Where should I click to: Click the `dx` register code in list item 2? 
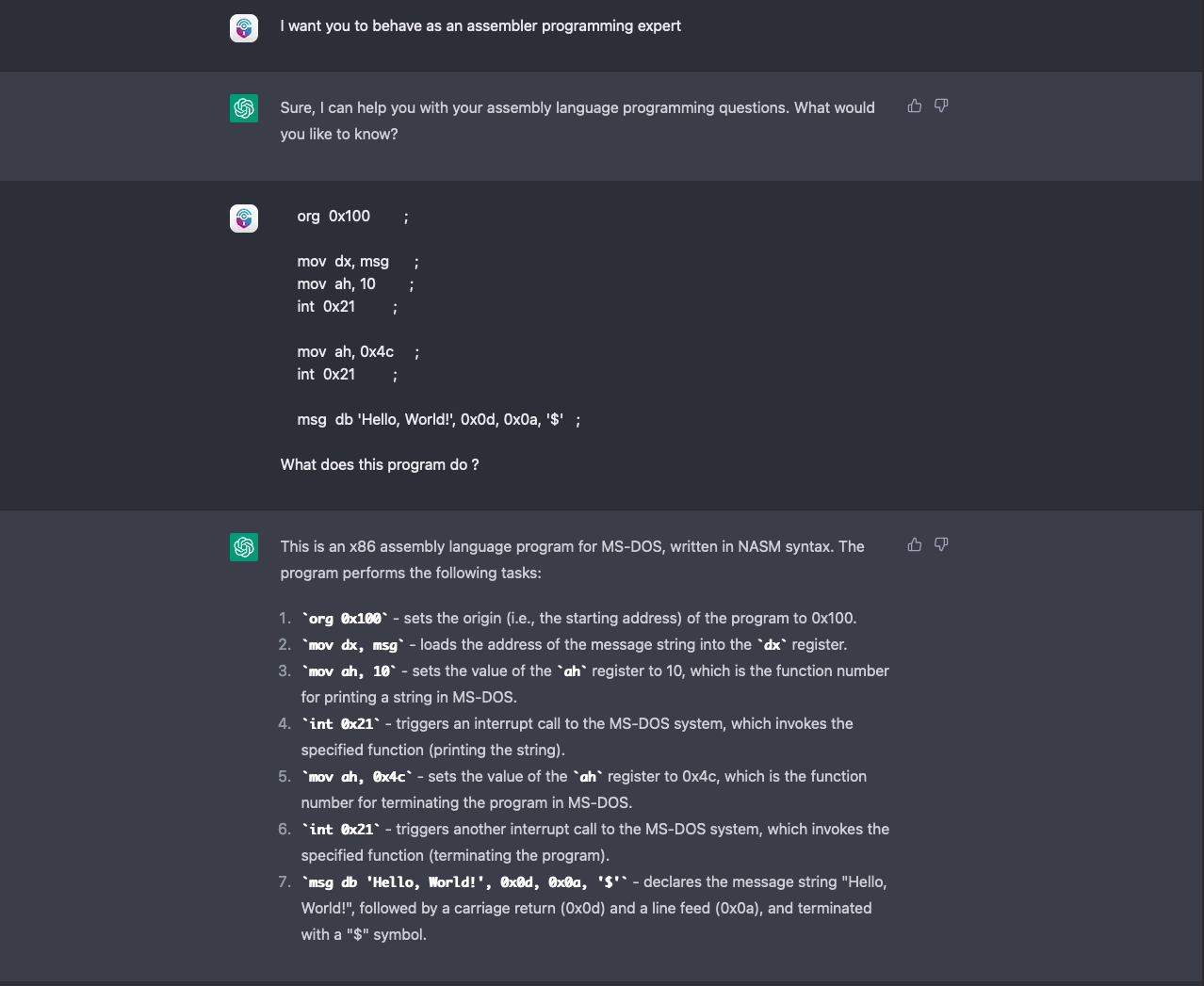[x=772, y=645]
